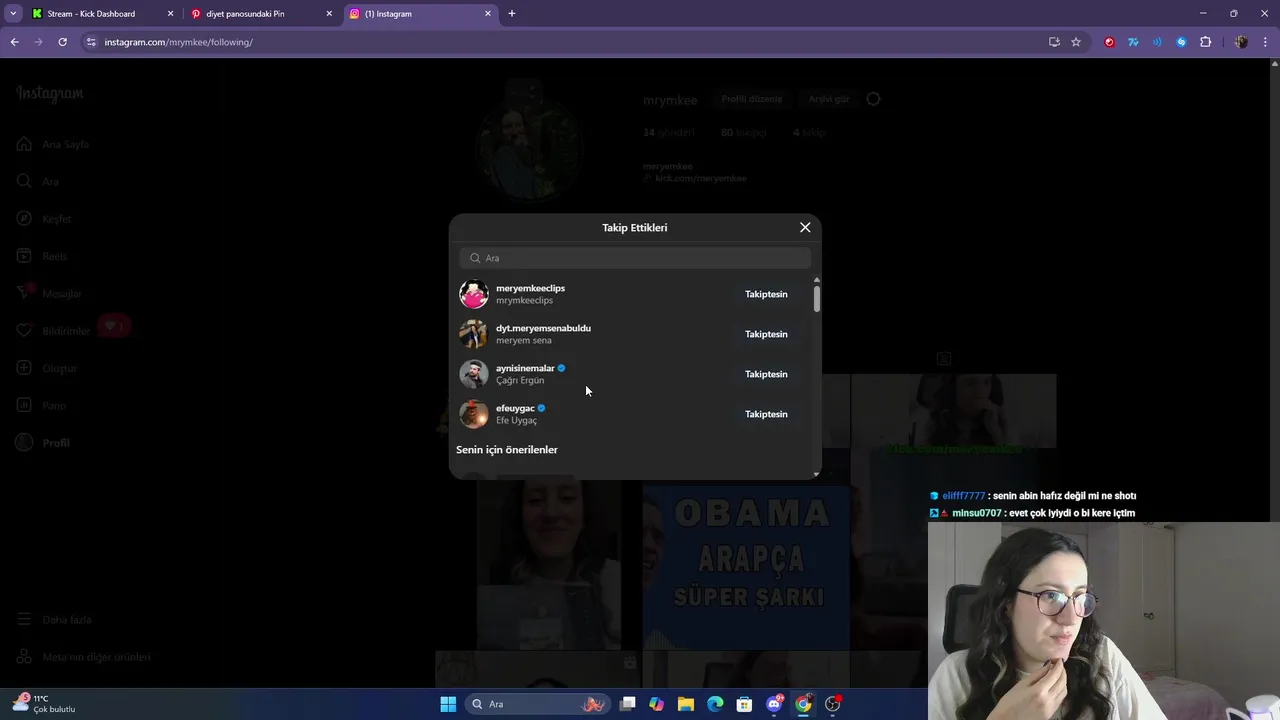Click Takiptesin next to aynisinemalar
This screenshot has height=720, width=1280.
[x=766, y=374]
